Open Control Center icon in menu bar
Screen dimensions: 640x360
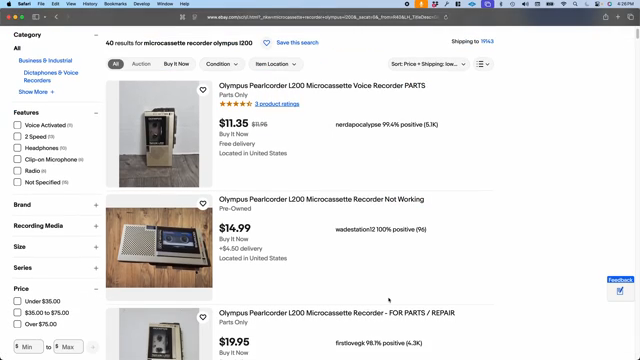(598, 4)
